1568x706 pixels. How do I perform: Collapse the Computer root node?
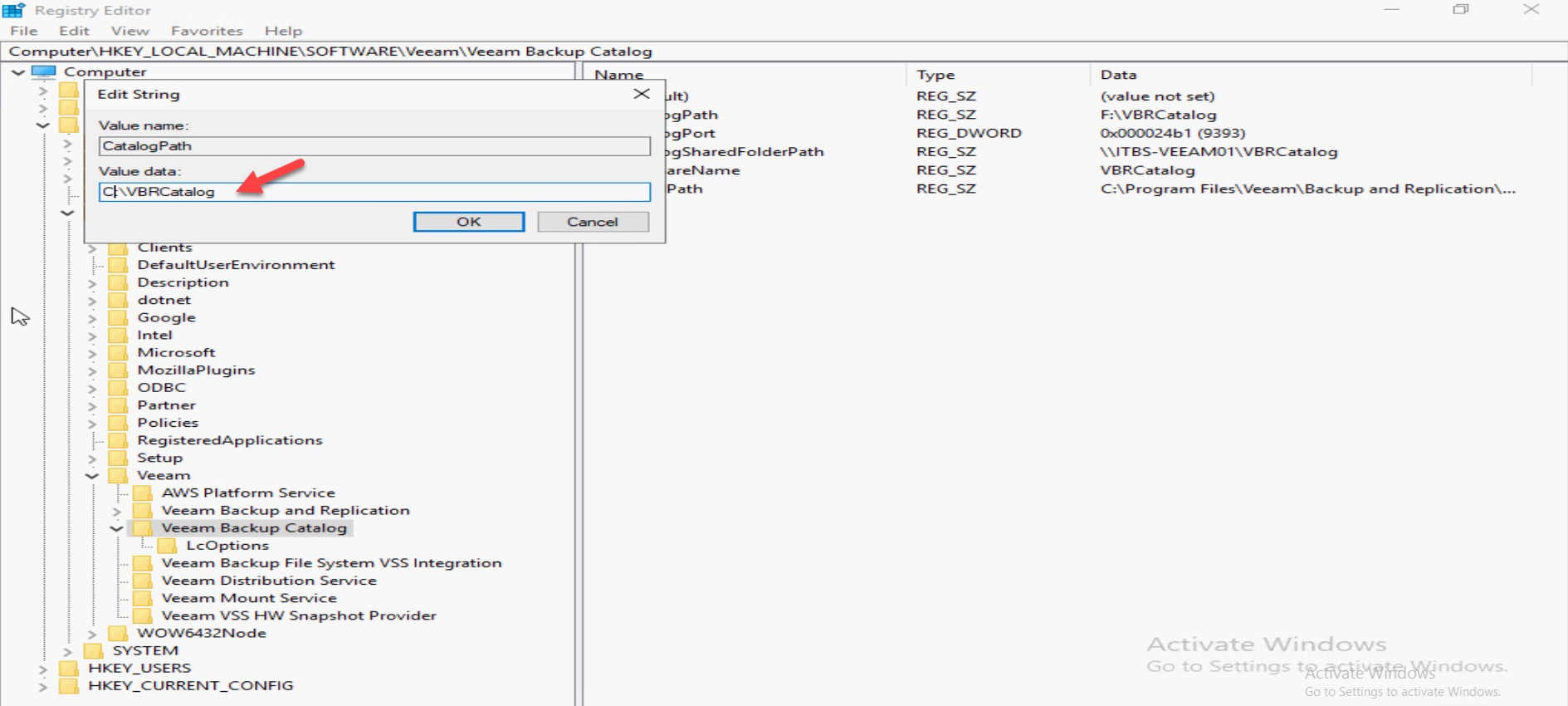(18, 72)
